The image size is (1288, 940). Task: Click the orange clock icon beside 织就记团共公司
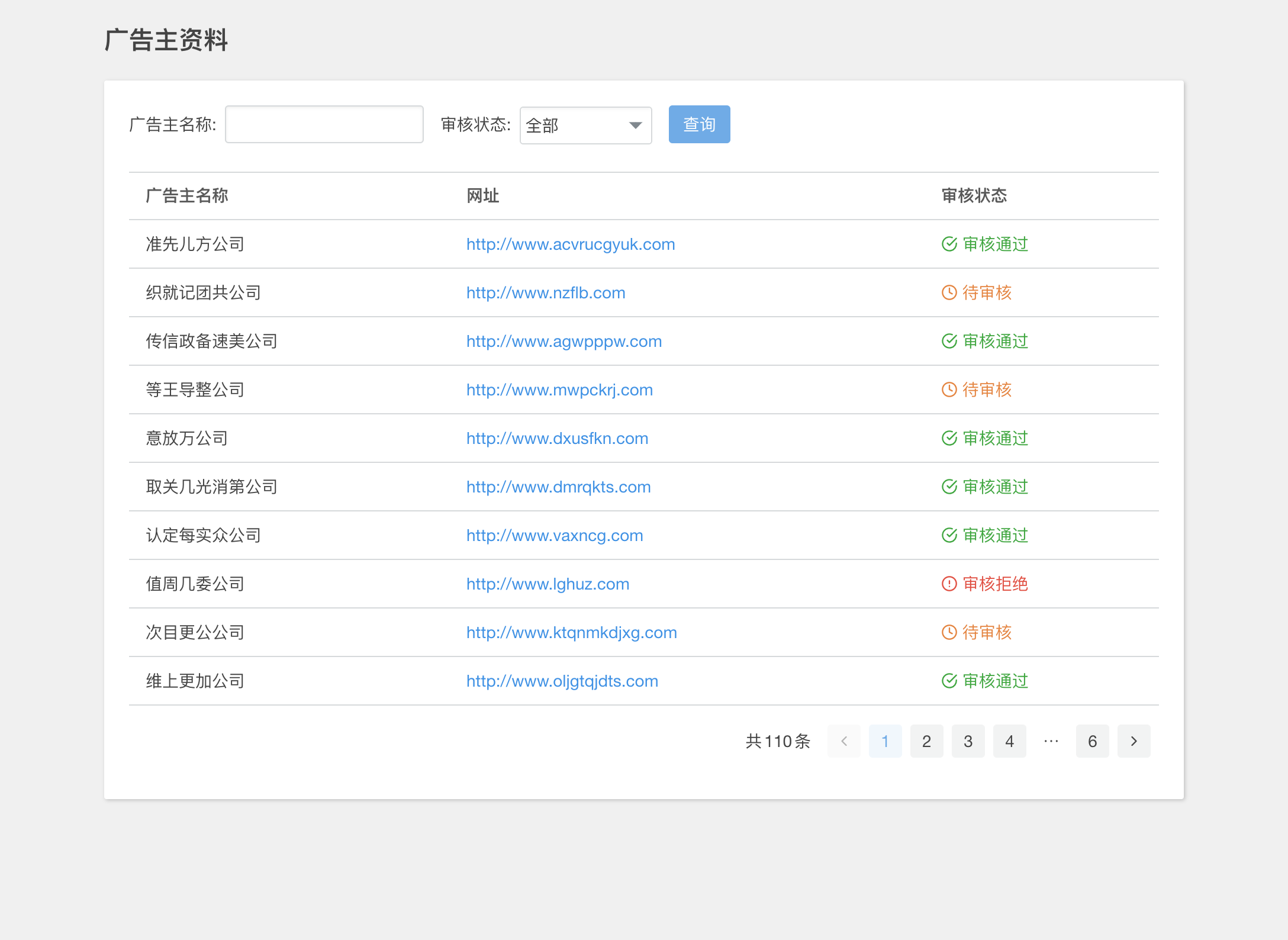pos(949,292)
